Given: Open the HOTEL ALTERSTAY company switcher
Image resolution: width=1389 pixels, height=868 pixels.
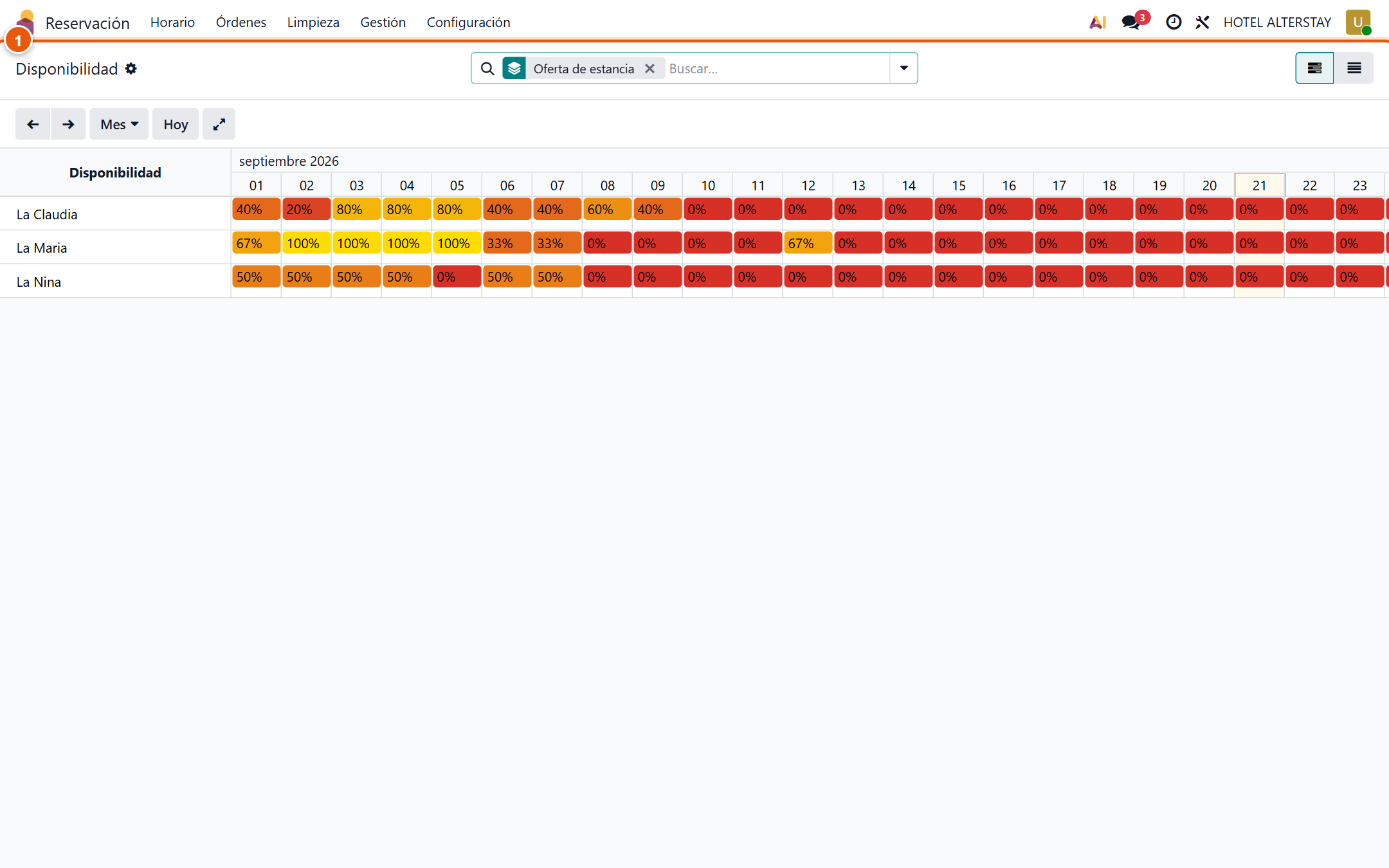Looking at the screenshot, I should [x=1277, y=23].
